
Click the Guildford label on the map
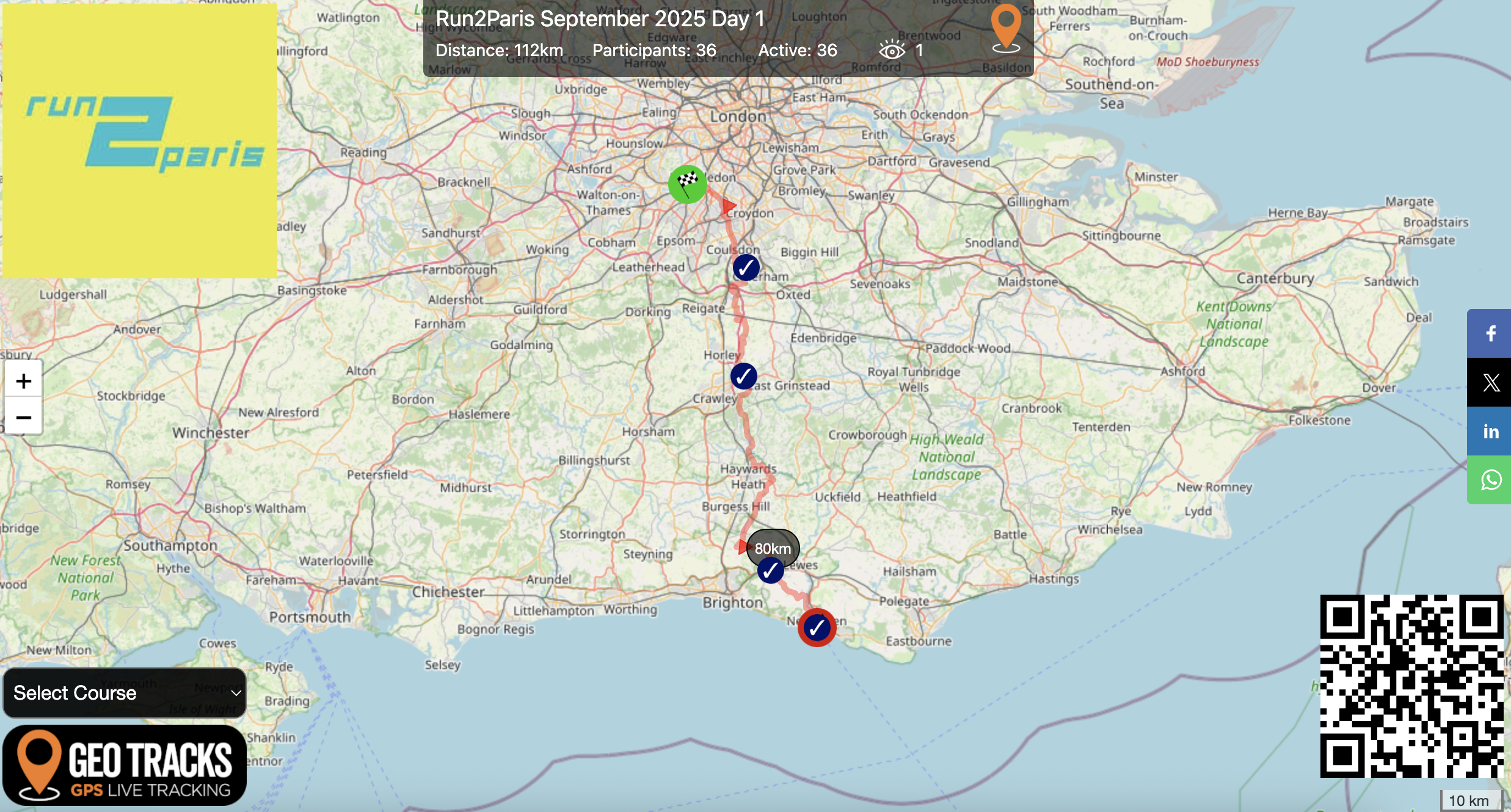[x=540, y=310]
